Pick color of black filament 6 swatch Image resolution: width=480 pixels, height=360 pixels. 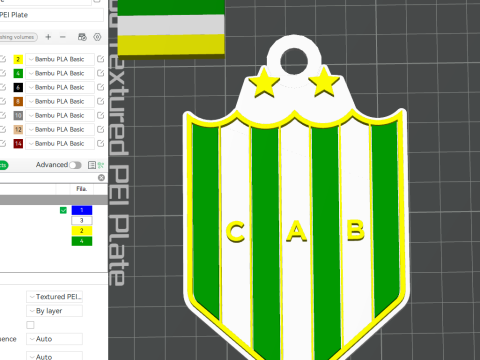18,87
